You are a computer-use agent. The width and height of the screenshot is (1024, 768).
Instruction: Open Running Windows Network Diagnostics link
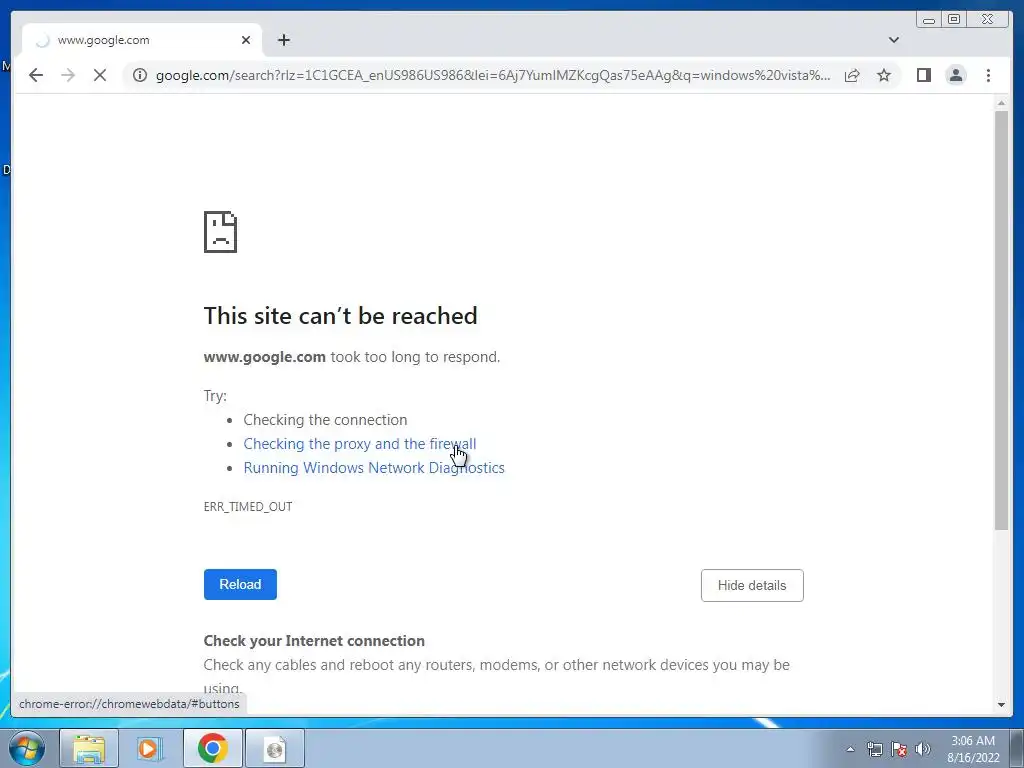(x=374, y=468)
